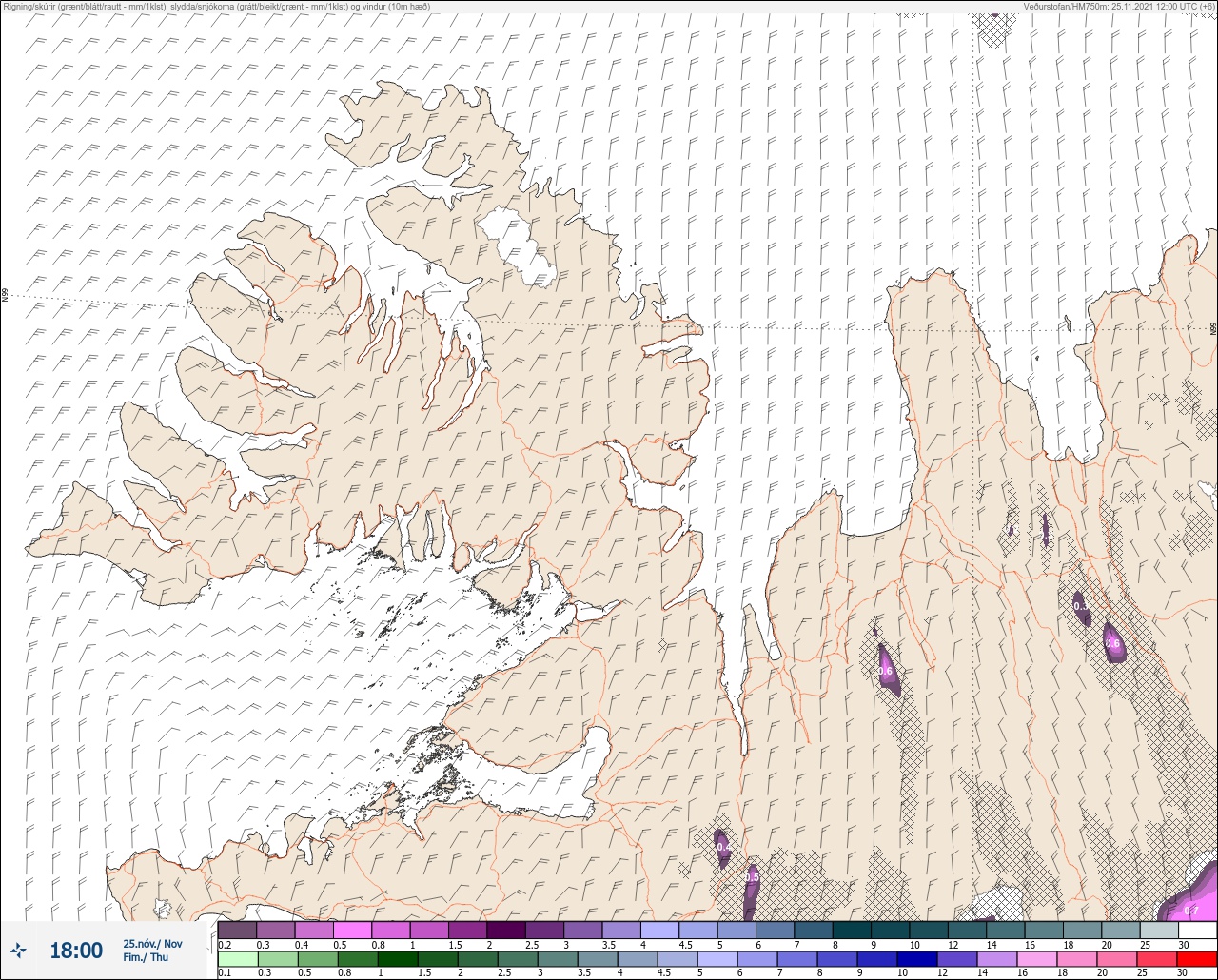Click bottom-row legend swatch between 14 and 16
This screenshot has width=1218, height=980.
(x=997, y=959)
